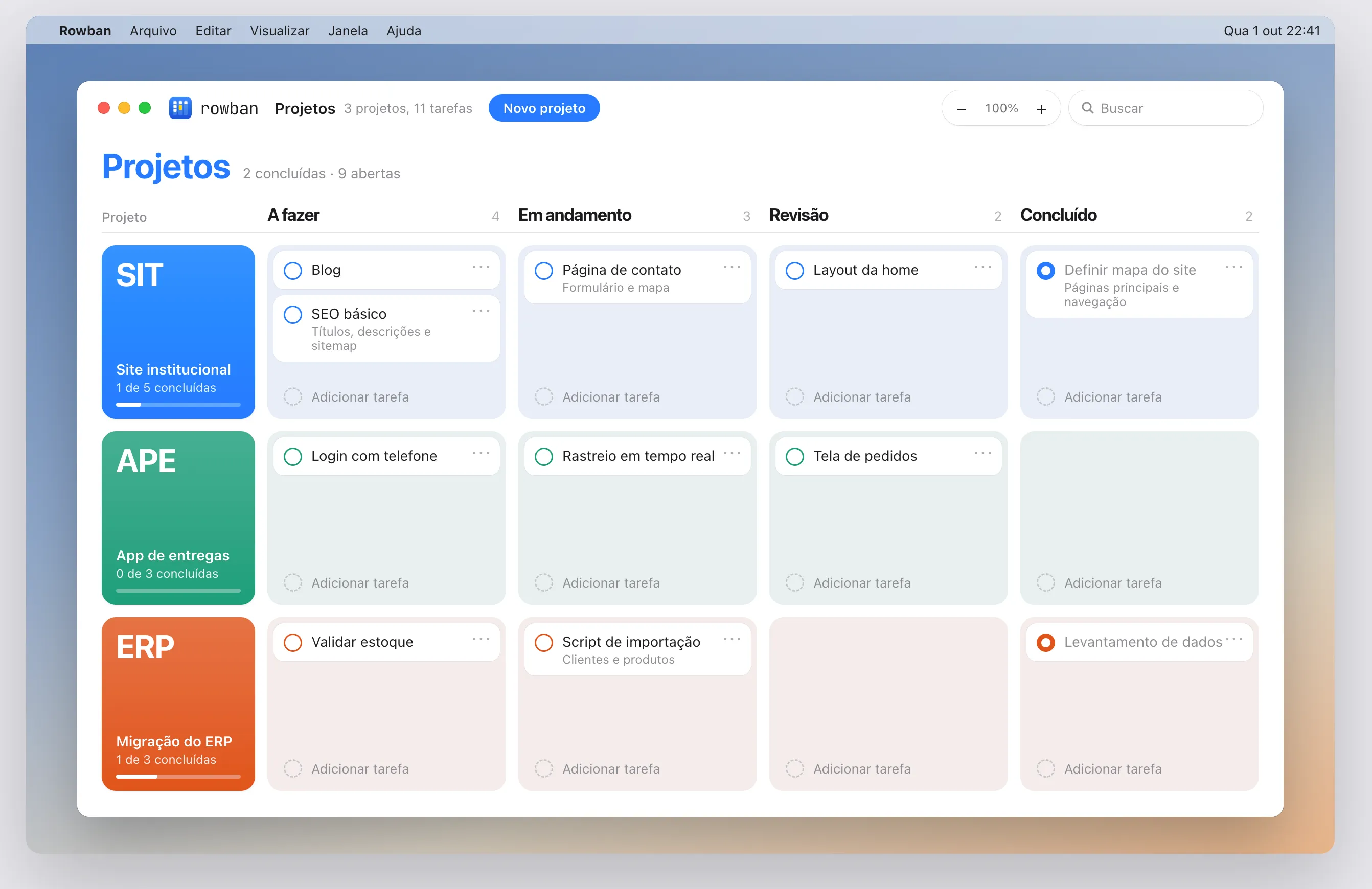Toggle Definir mapa do site completion circle
Screen dimensions: 1372x889
click(x=1046, y=270)
